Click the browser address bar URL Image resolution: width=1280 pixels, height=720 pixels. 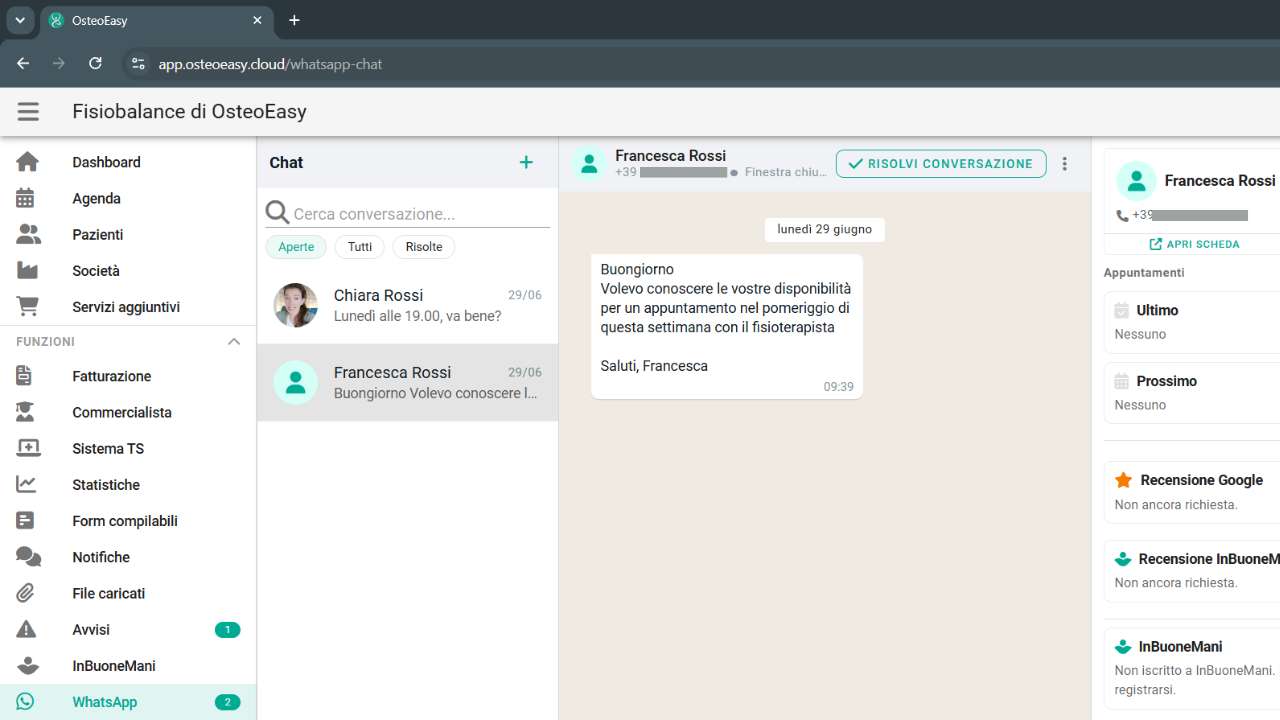270,64
